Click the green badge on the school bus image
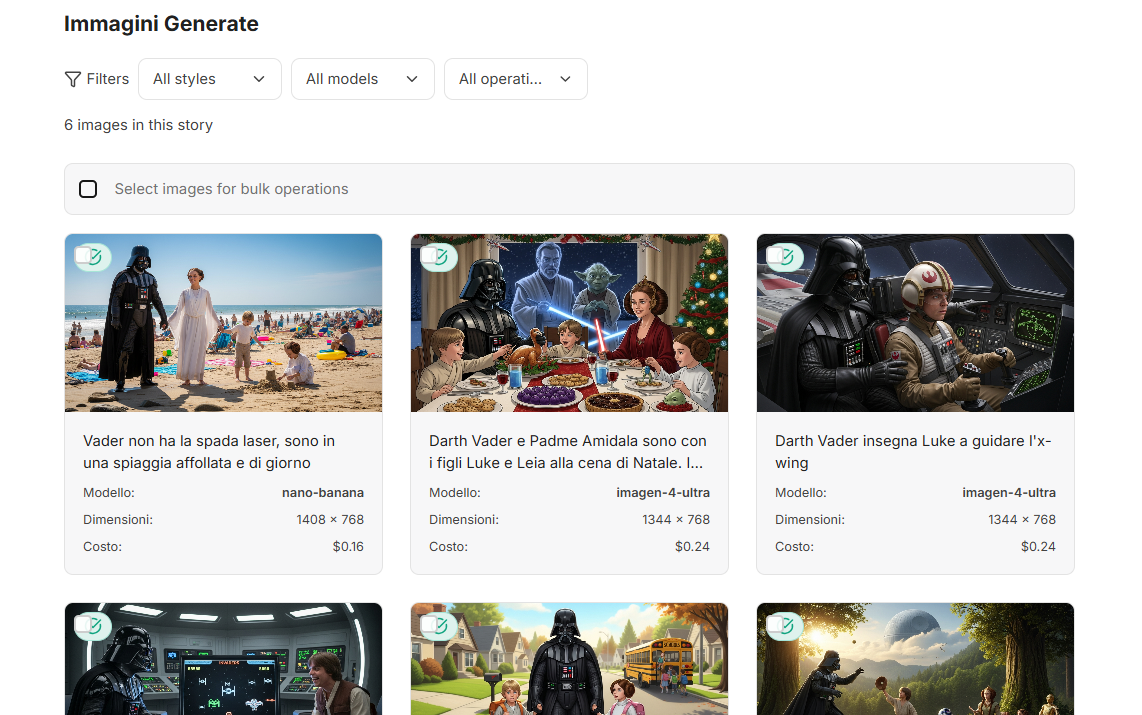The height and width of the screenshot is (715, 1142). tap(441, 626)
